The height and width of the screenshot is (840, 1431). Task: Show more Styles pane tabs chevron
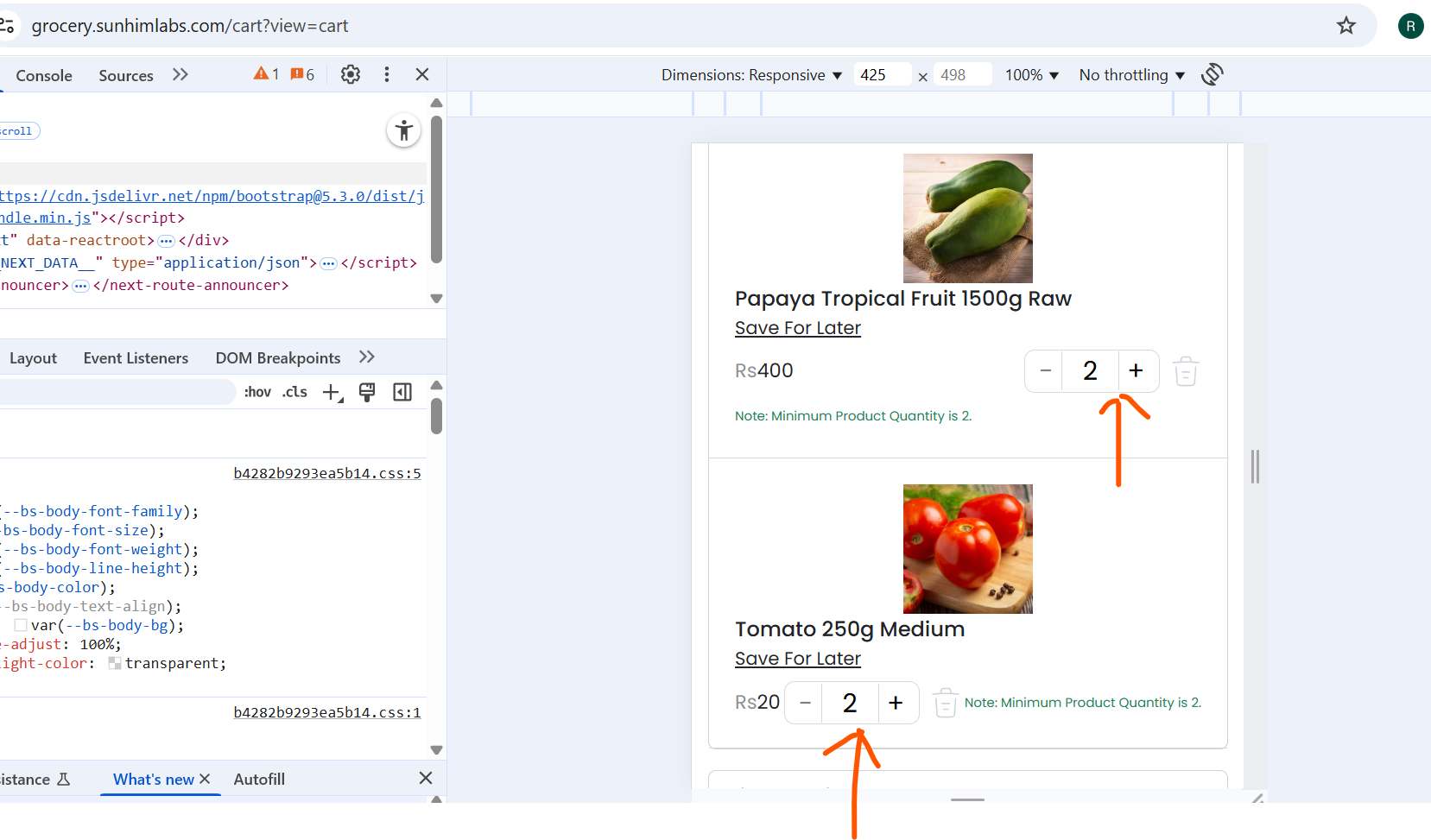pos(367,357)
